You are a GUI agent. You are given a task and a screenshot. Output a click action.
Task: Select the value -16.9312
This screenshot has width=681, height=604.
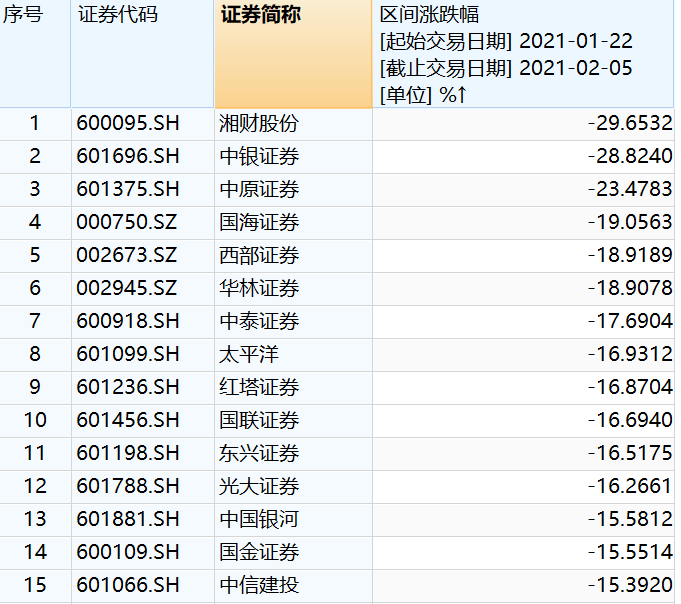pyautogui.click(x=630, y=354)
